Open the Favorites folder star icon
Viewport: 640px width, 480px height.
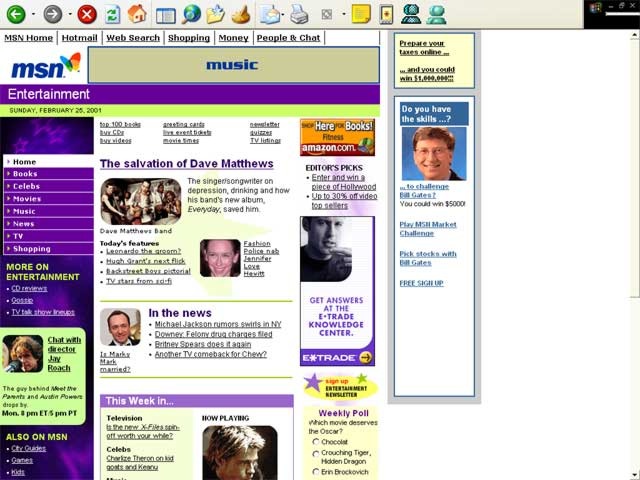(x=215, y=14)
